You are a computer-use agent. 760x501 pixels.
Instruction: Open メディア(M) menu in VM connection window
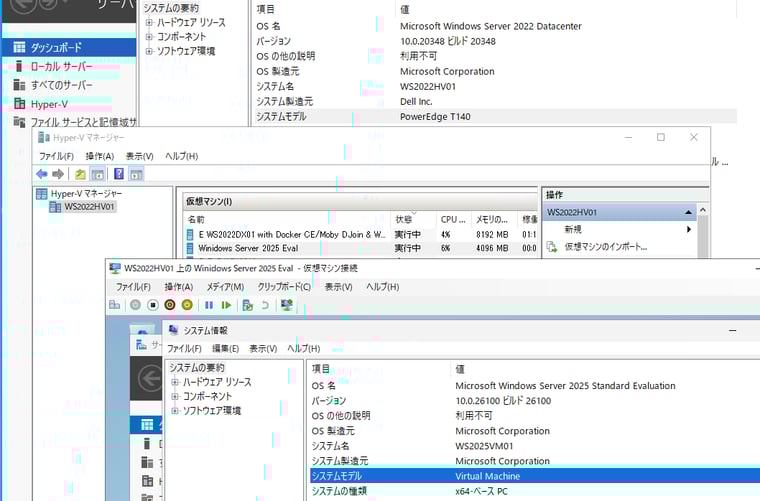(x=225, y=287)
